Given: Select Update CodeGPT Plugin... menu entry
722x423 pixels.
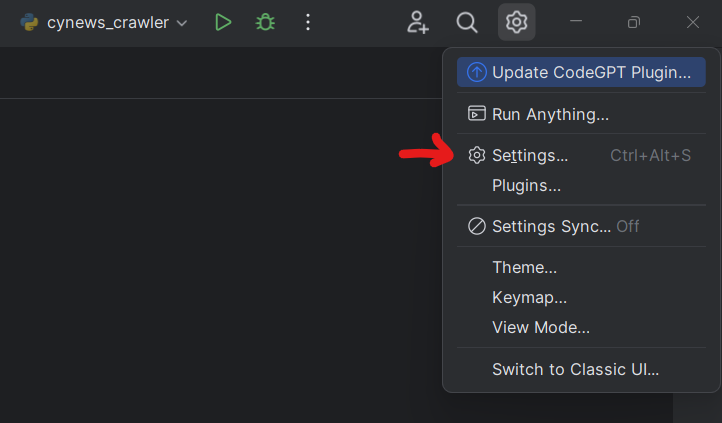Looking at the screenshot, I should [x=591, y=72].
